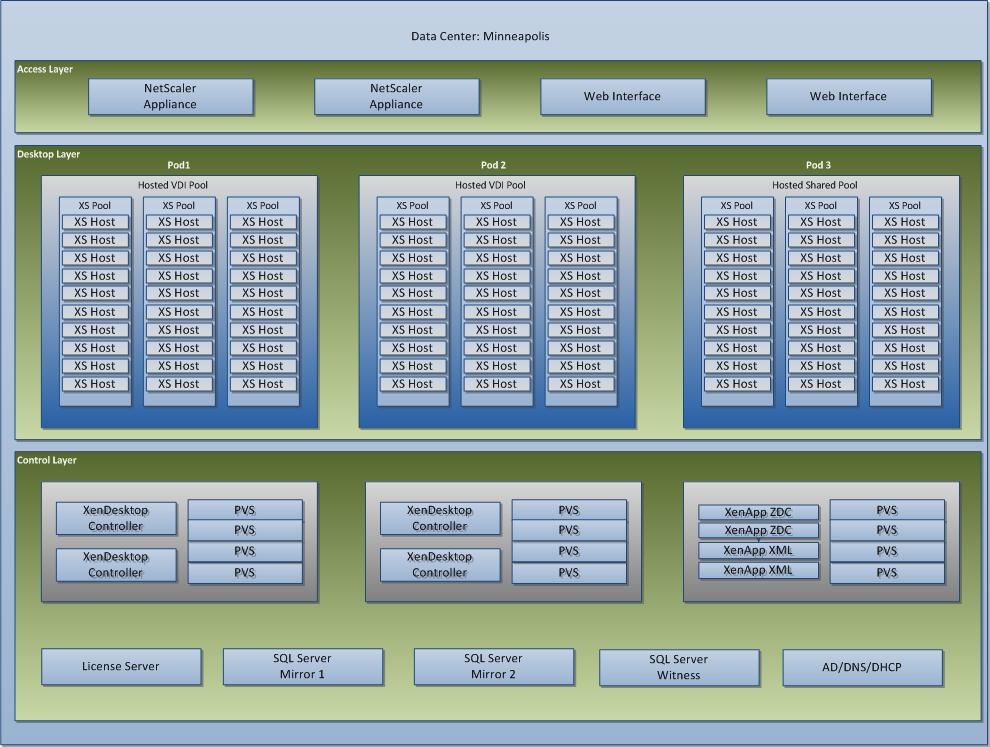Click the topmost XenApp ZDC box
Viewport: 990px width, 747px height.
(758, 512)
